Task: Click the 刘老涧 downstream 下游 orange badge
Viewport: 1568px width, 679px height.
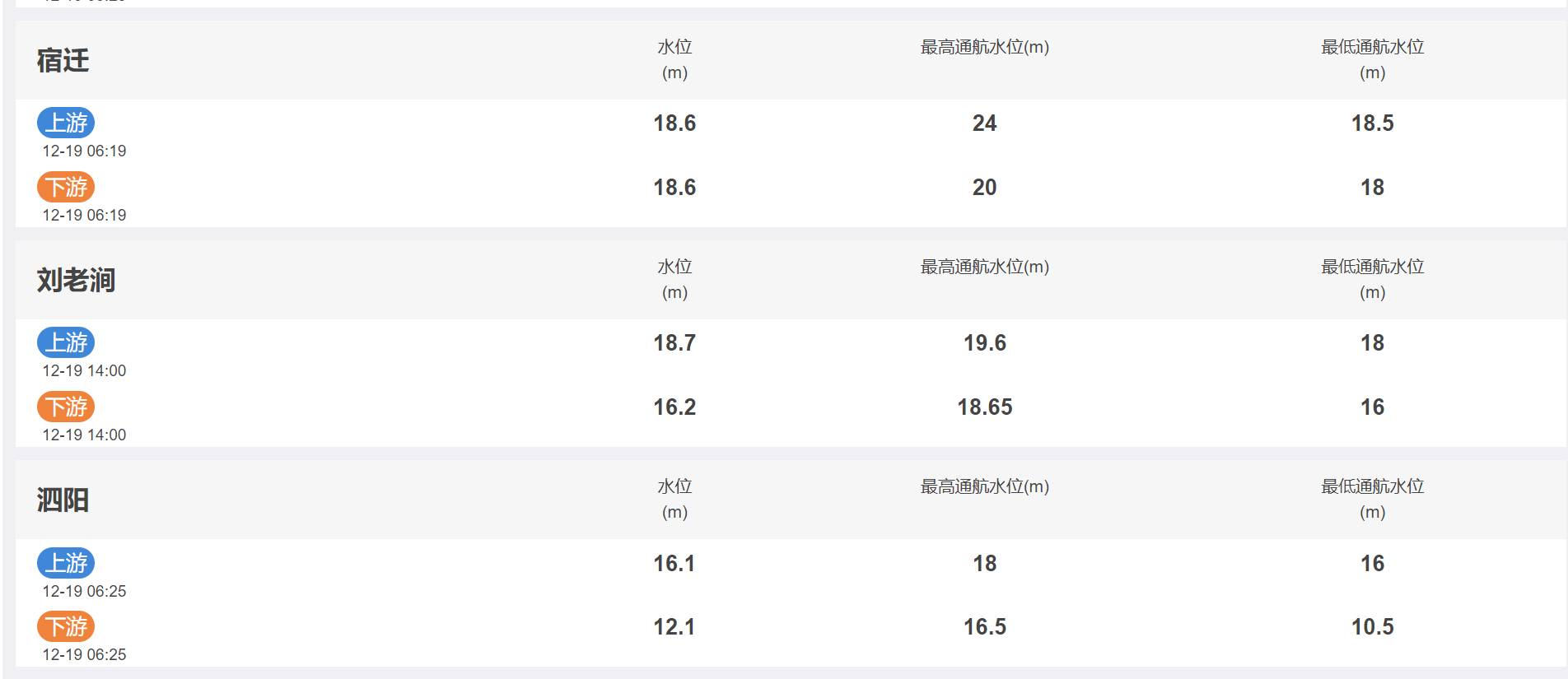Action: pyautogui.click(x=66, y=407)
